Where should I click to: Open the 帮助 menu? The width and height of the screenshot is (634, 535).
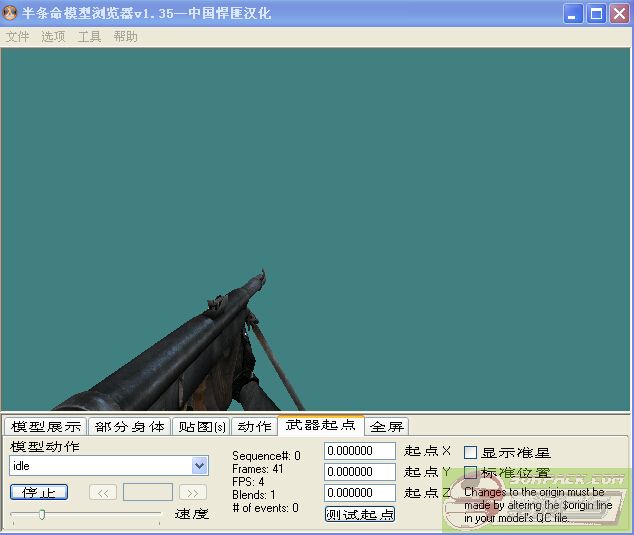125,36
